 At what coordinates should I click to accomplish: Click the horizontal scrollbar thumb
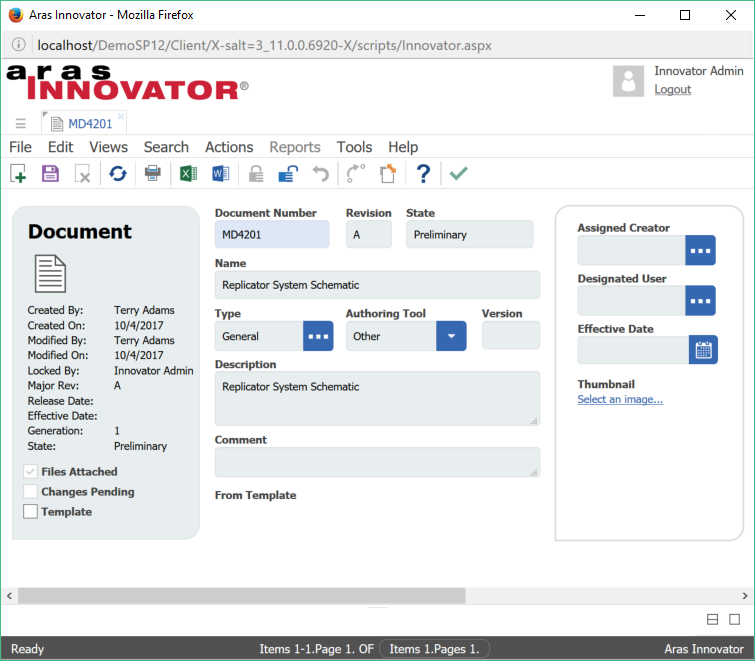pos(242,596)
